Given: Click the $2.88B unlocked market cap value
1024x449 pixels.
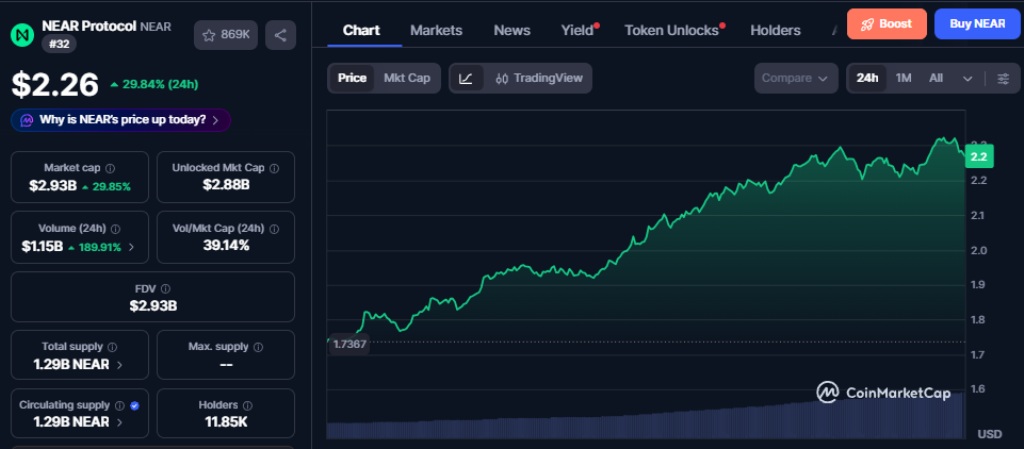Looking at the screenshot, I should coord(226,185).
